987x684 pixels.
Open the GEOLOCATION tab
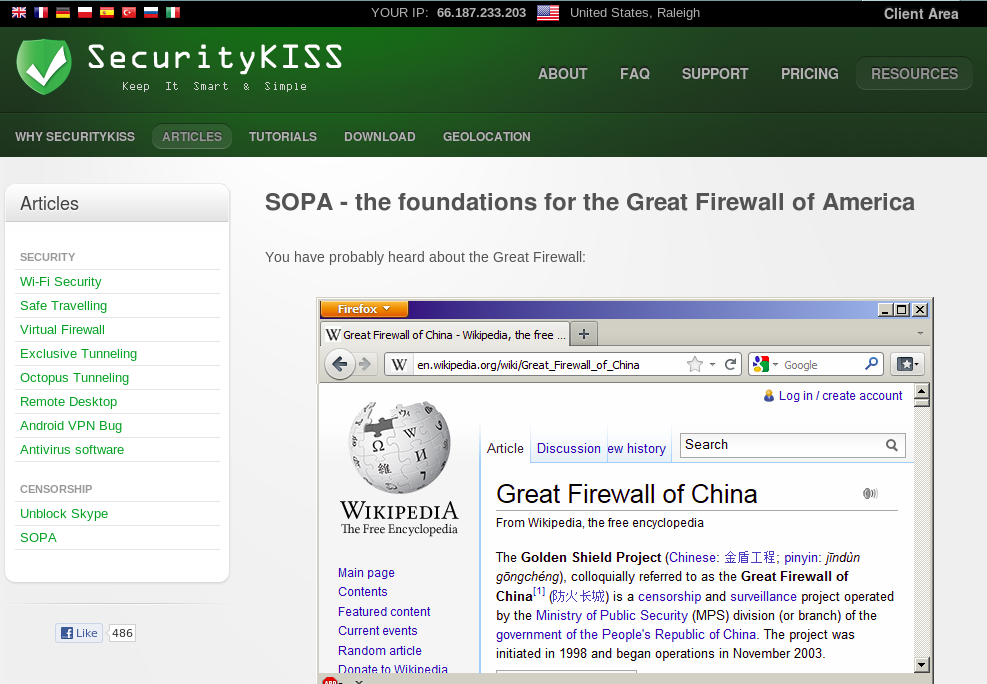pos(486,137)
